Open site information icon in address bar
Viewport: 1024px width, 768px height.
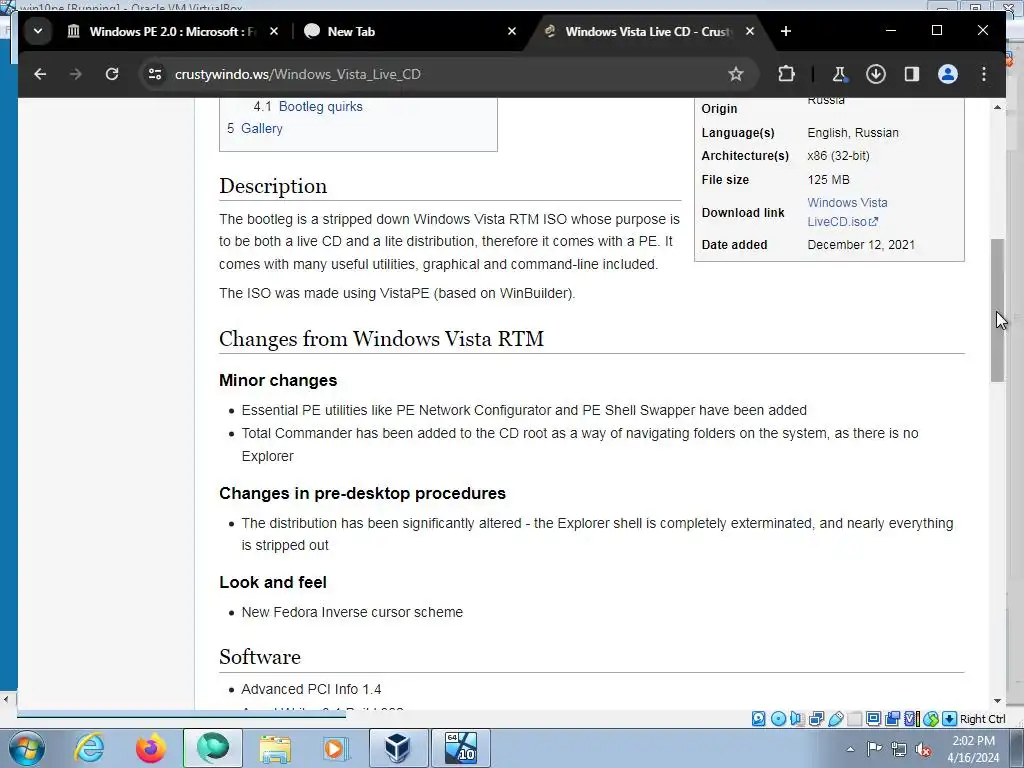(x=155, y=74)
